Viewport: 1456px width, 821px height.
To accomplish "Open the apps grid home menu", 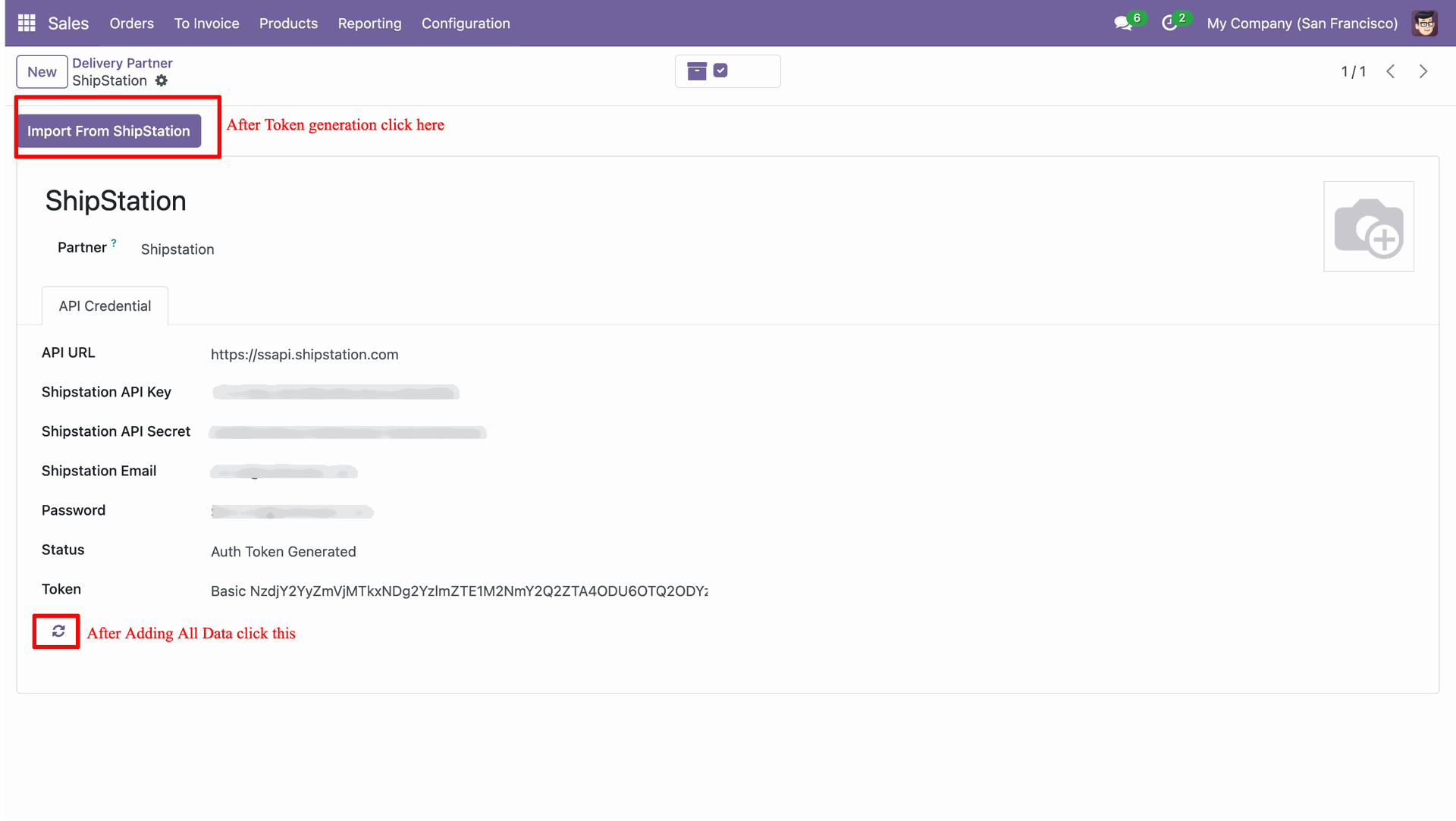I will [27, 24].
